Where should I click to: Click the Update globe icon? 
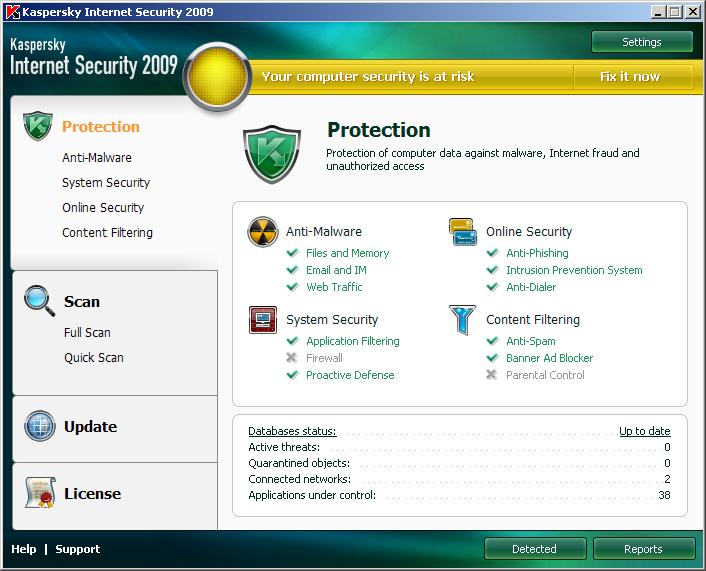tap(39, 426)
